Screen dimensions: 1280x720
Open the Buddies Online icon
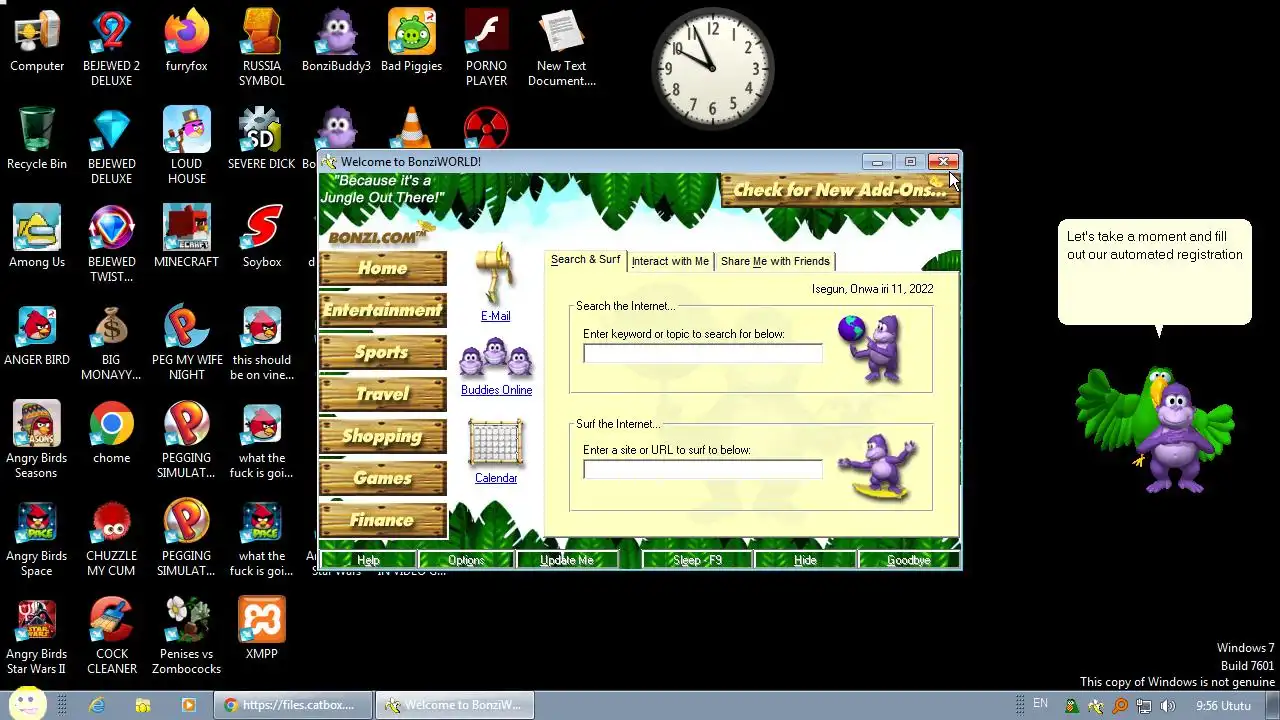pyautogui.click(x=496, y=359)
